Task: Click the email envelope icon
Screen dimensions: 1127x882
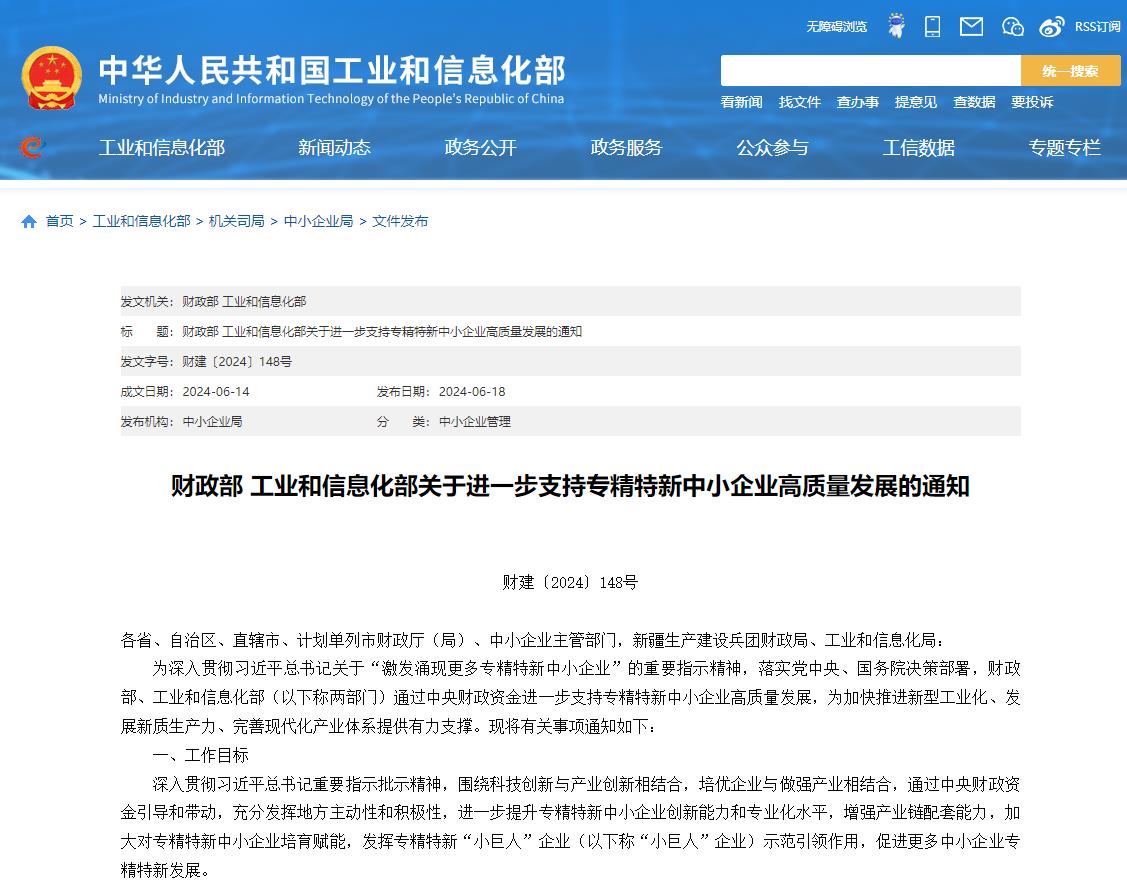Action: pos(971,27)
